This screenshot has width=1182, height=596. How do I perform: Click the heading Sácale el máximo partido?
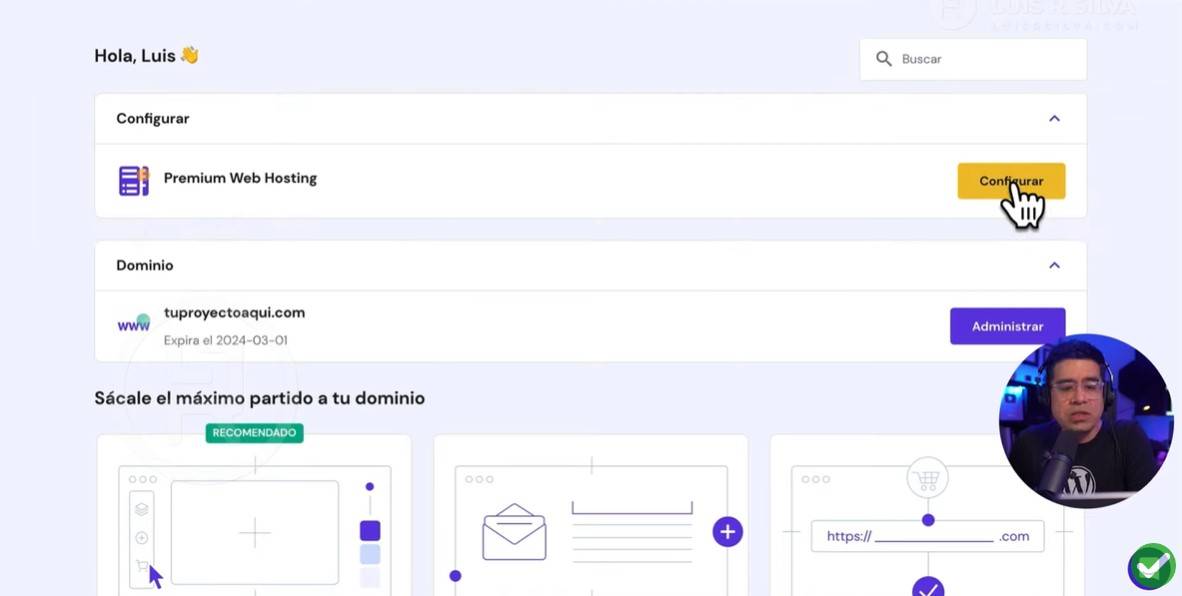click(x=259, y=398)
